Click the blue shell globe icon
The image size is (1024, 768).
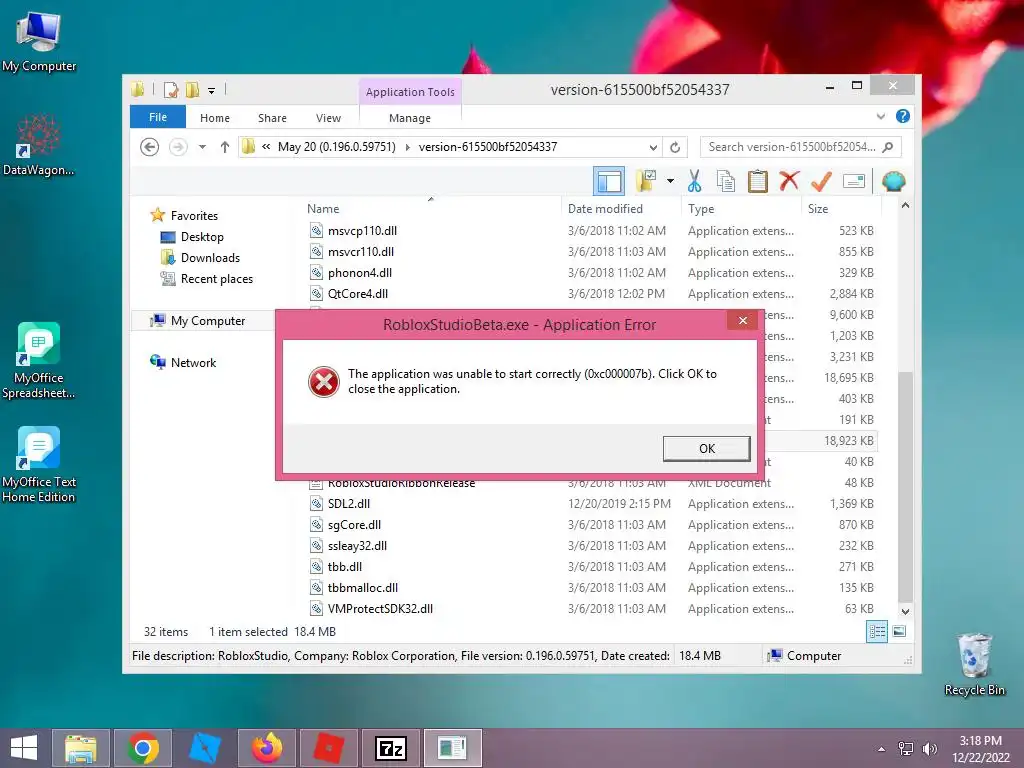tap(893, 181)
